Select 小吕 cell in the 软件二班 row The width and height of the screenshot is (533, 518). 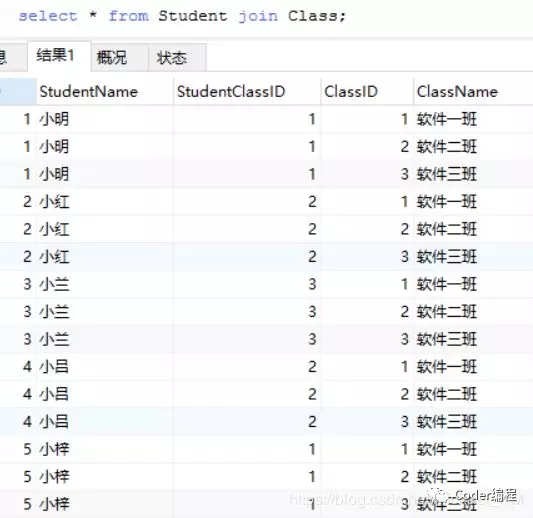pos(105,395)
